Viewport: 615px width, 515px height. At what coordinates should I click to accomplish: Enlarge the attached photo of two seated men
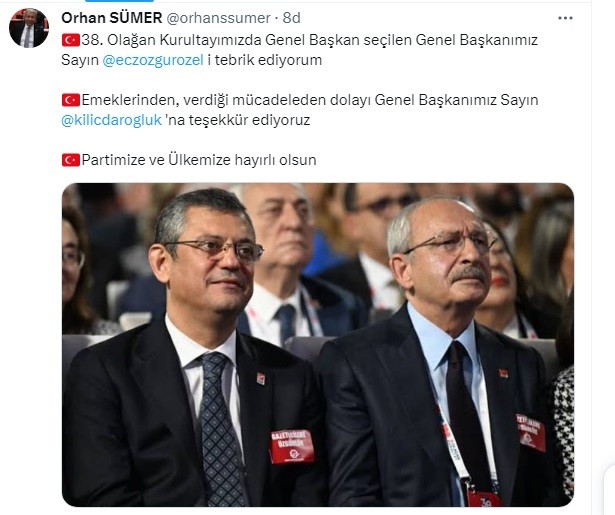click(318, 344)
